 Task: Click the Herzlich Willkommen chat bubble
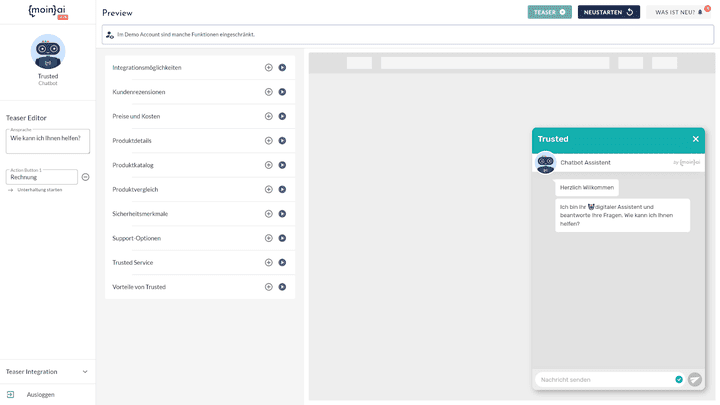click(587, 187)
